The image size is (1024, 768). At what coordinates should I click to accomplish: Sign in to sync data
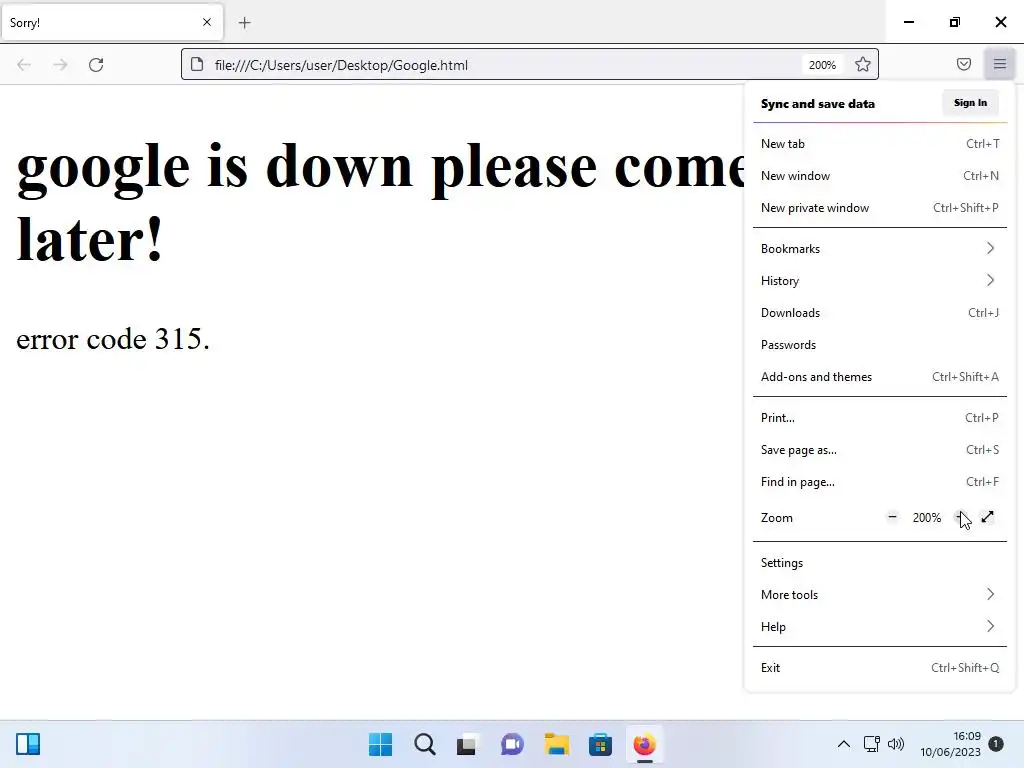coord(970,103)
